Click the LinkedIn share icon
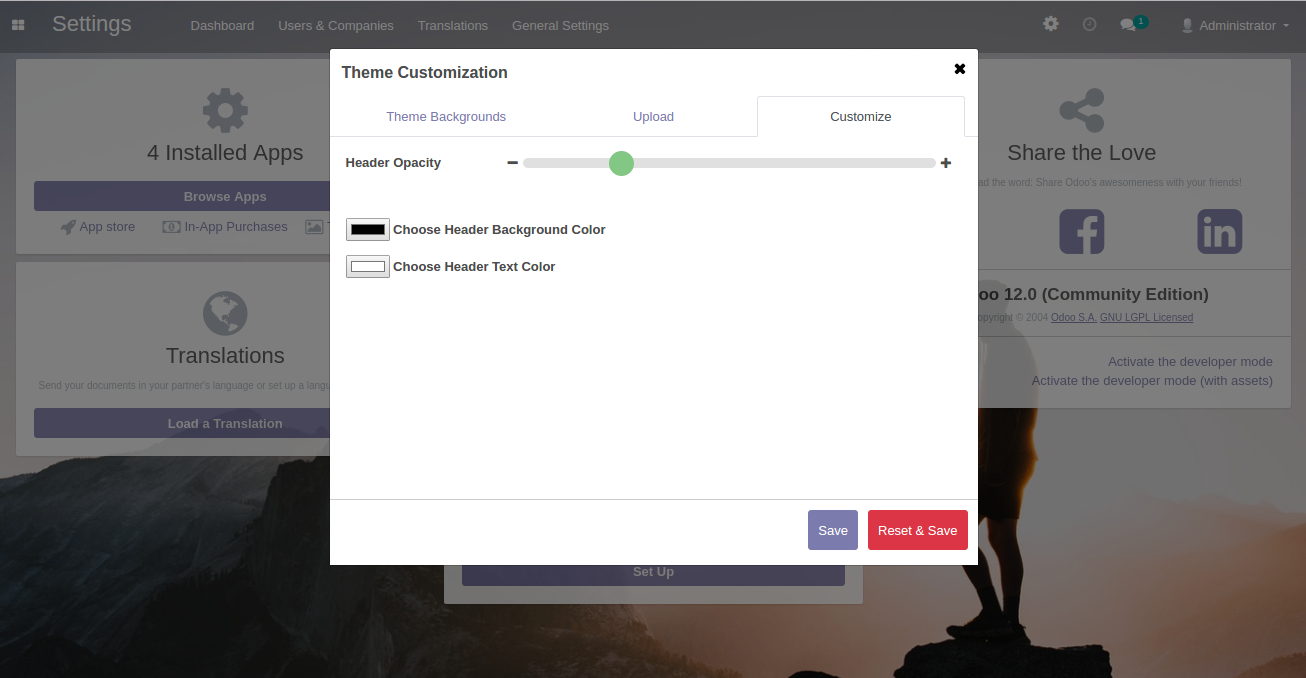The image size is (1306, 678). (1219, 232)
